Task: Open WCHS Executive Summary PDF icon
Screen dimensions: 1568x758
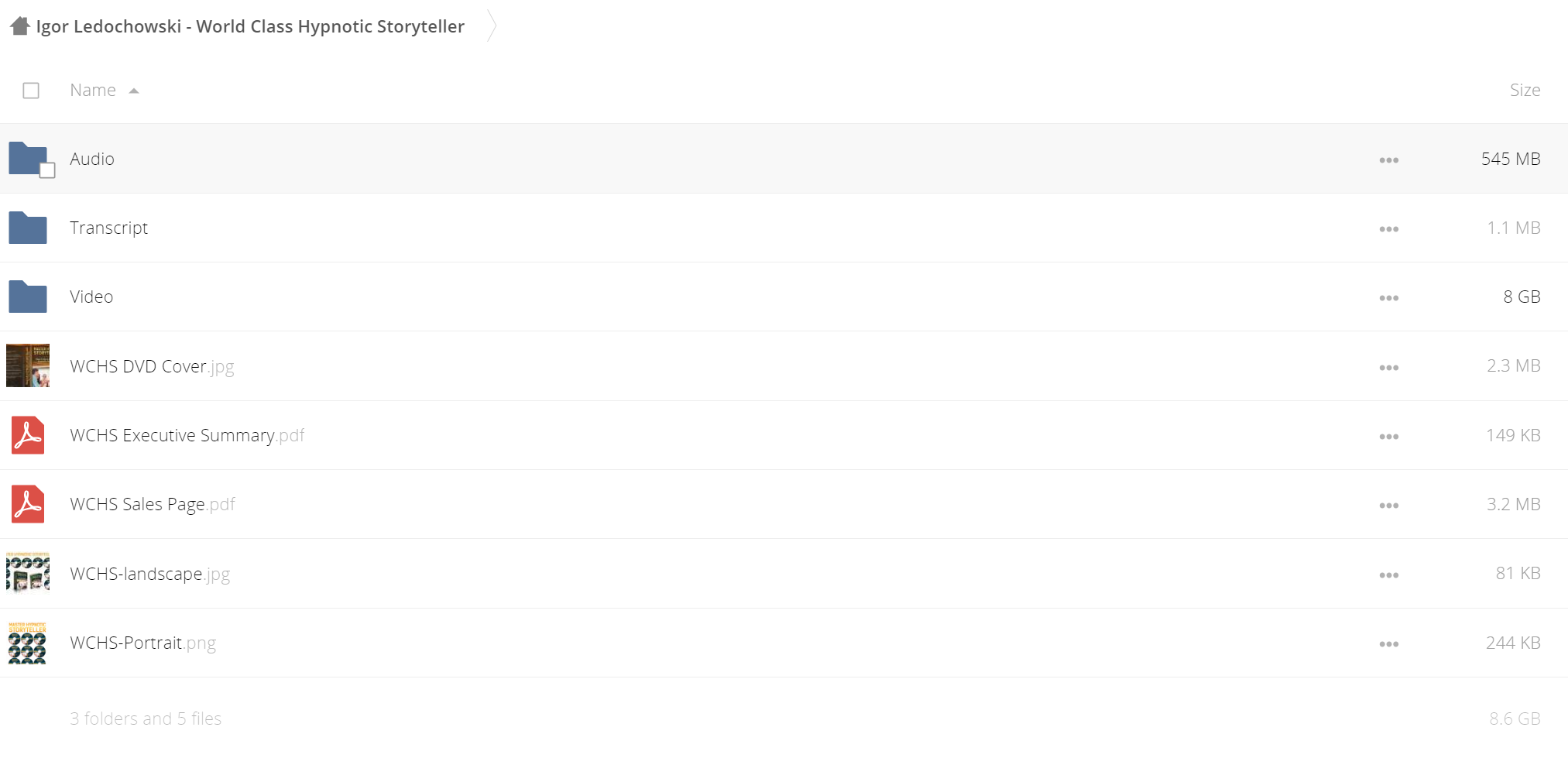Action: point(28,435)
